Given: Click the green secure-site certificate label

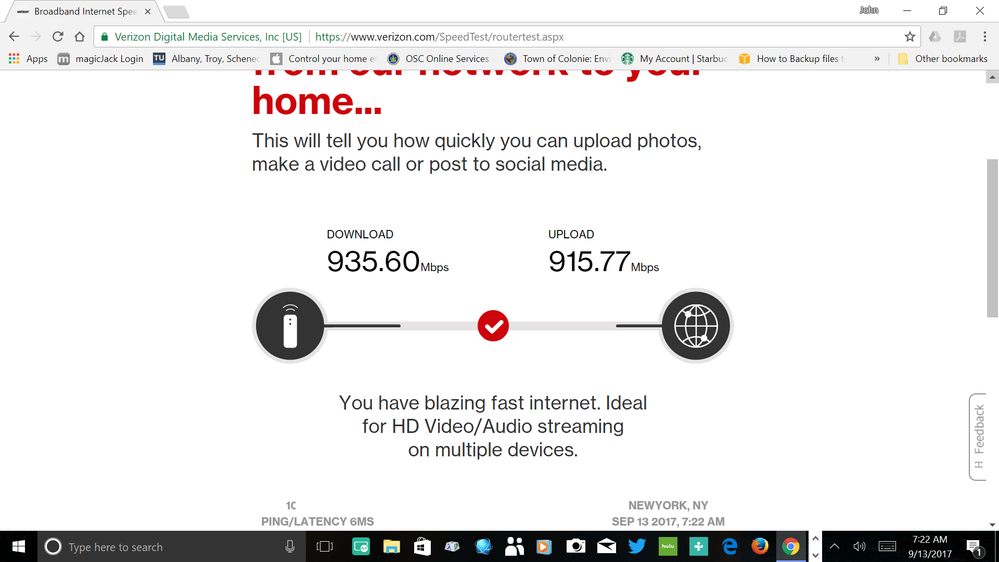Looking at the screenshot, I should [x=201, y=37].
